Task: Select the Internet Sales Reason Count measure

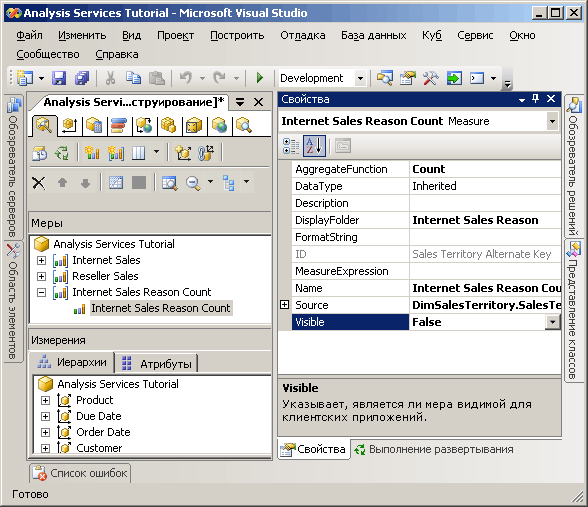Action: tap(160, 308)
